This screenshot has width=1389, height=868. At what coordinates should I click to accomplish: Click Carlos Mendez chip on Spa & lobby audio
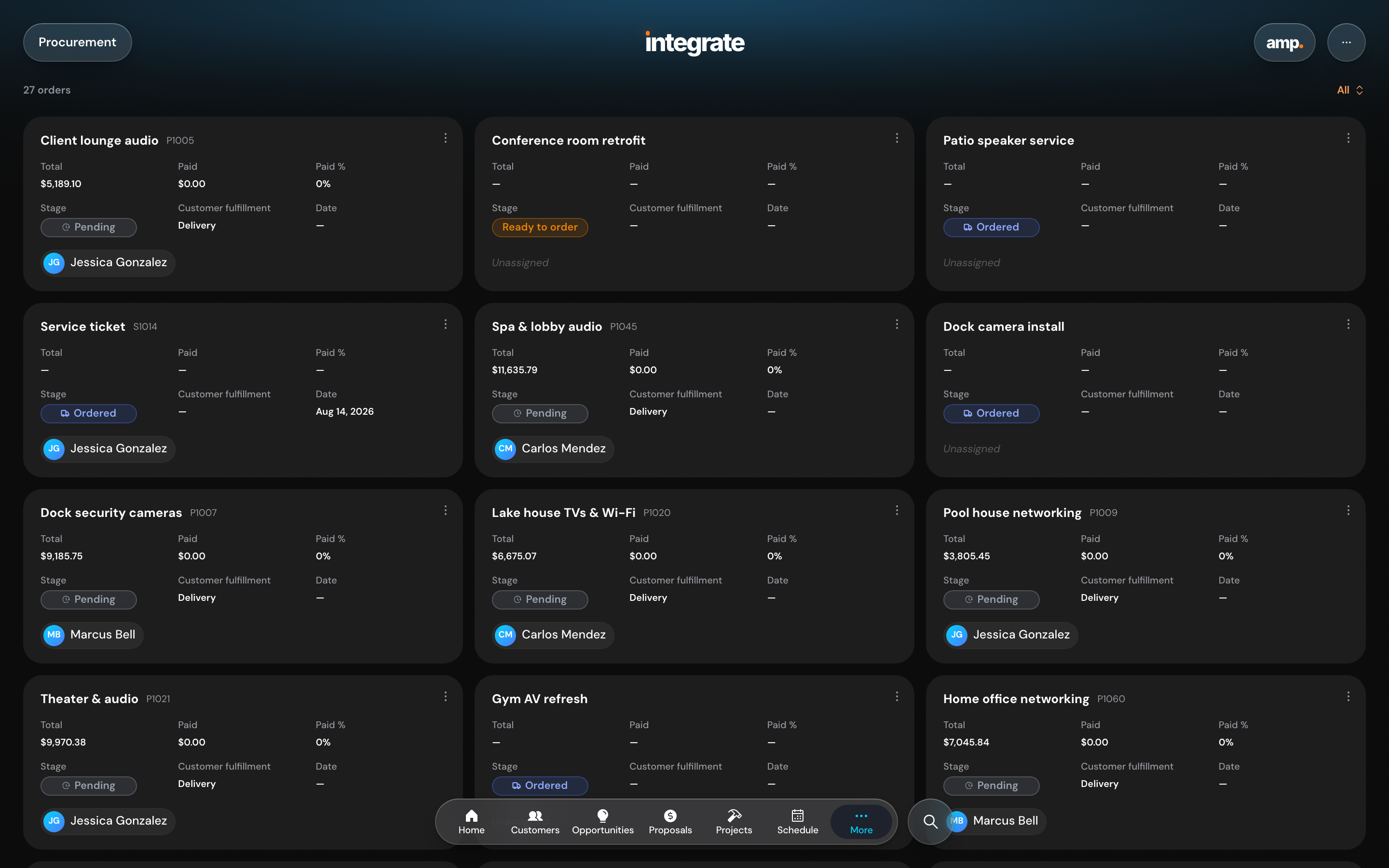pos(553,449)
